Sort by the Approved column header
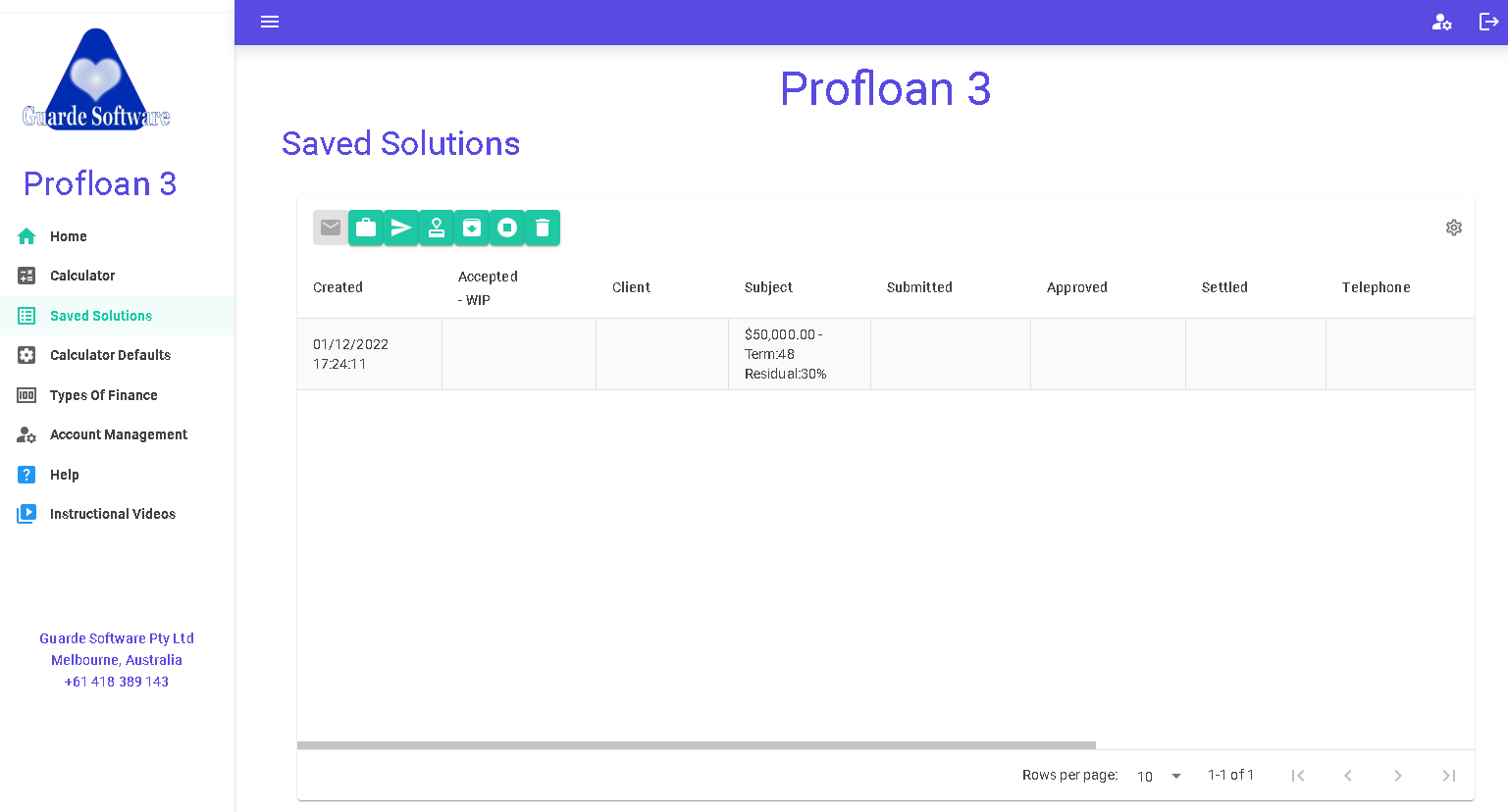This screenshot has width=1508, height=812. click(x=1076, y=287)
